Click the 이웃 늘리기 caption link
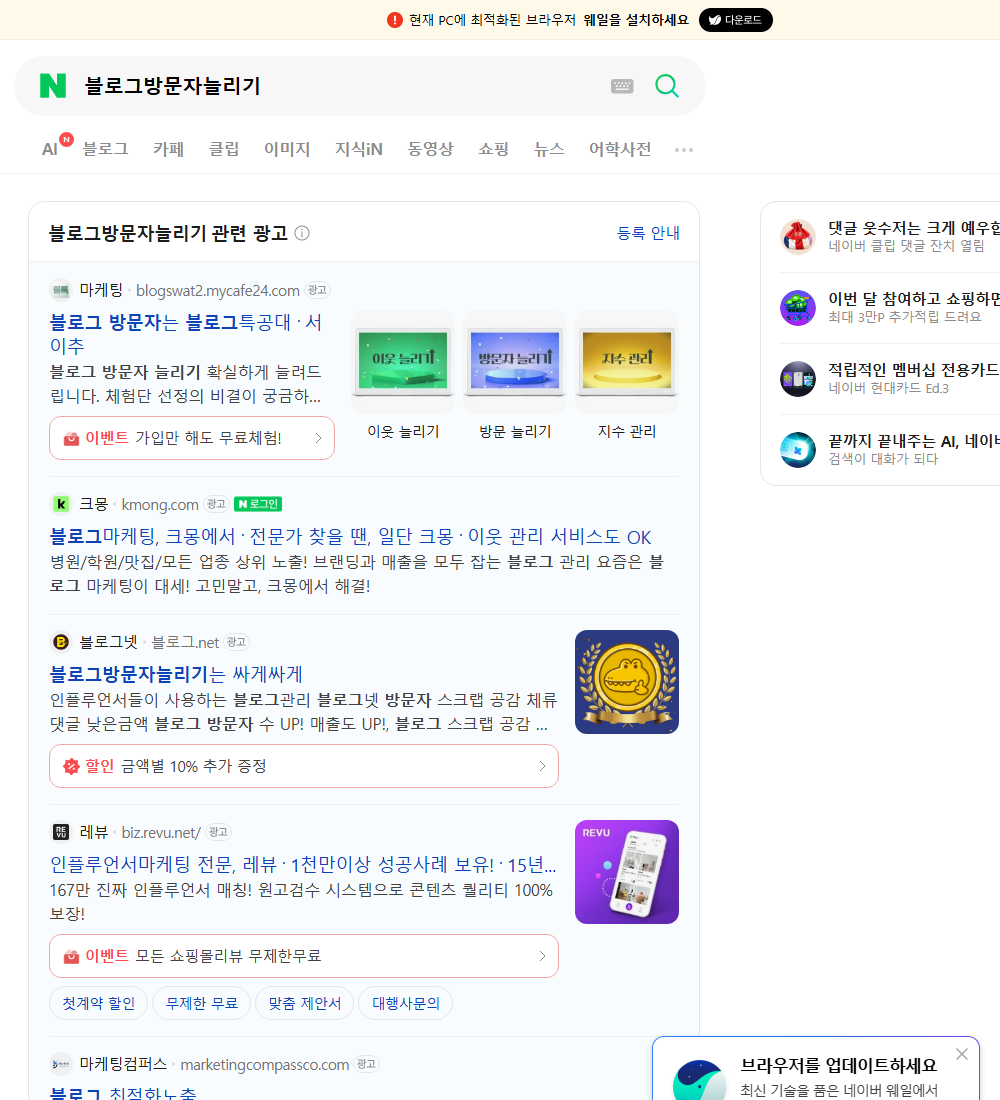The image size is (1000, 1100). pos(404,431)
